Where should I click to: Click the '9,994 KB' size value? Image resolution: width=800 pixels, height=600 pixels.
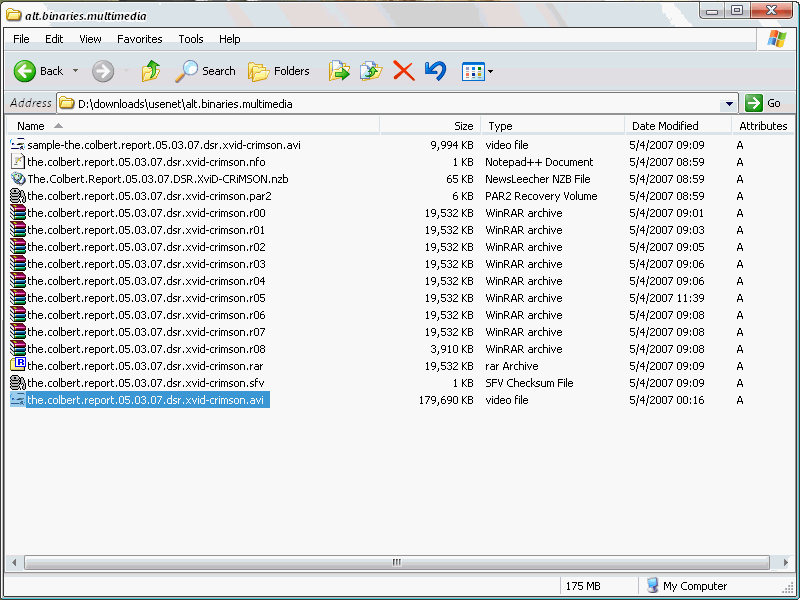pyautogui.click(x=452, y=145)
